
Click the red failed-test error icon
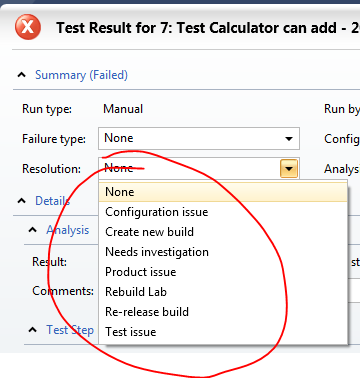[28, 27]
